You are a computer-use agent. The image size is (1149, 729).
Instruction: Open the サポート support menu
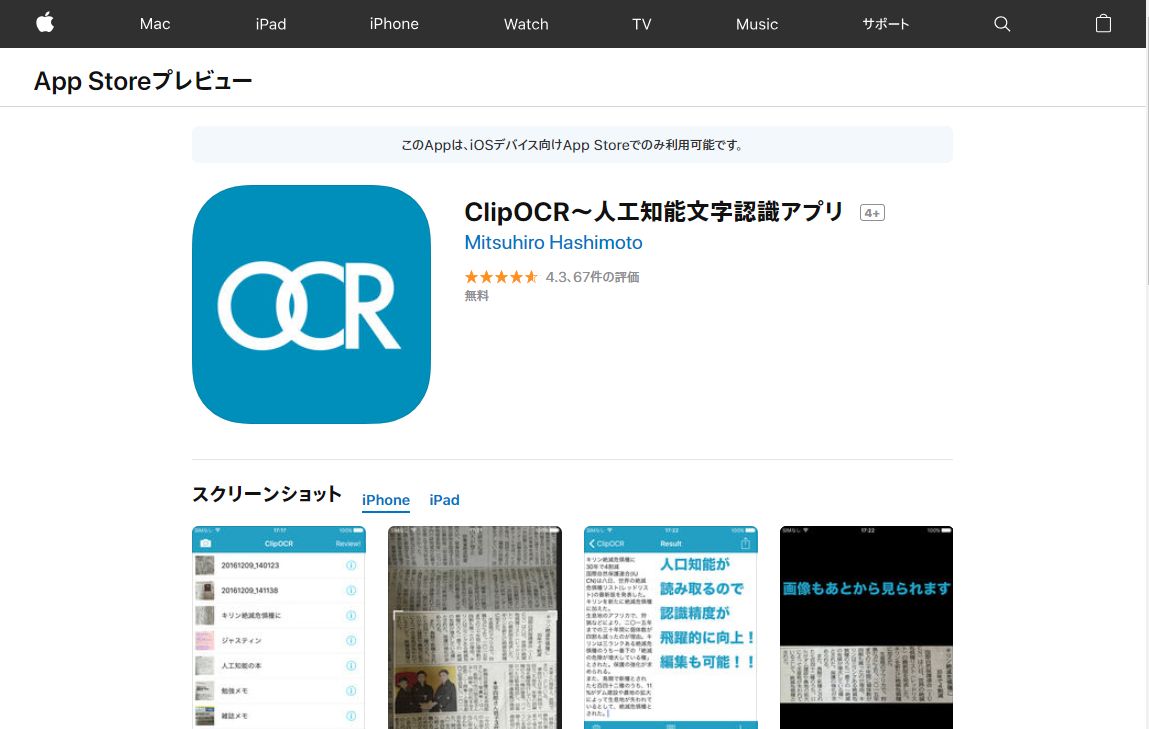pyautogui.click(x=886, y=24)
